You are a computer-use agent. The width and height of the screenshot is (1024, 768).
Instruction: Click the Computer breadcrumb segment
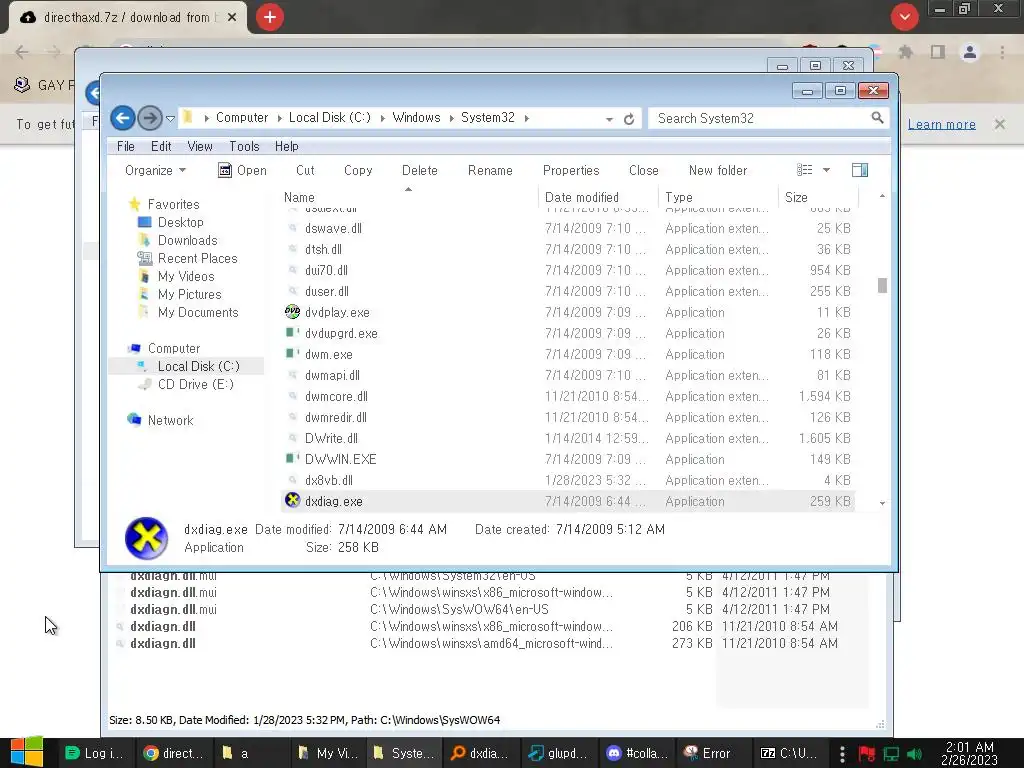(x=242, y=118)
